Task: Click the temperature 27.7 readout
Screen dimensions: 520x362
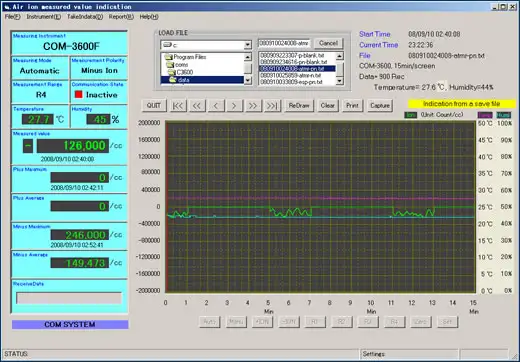Action: coord(37,119)
